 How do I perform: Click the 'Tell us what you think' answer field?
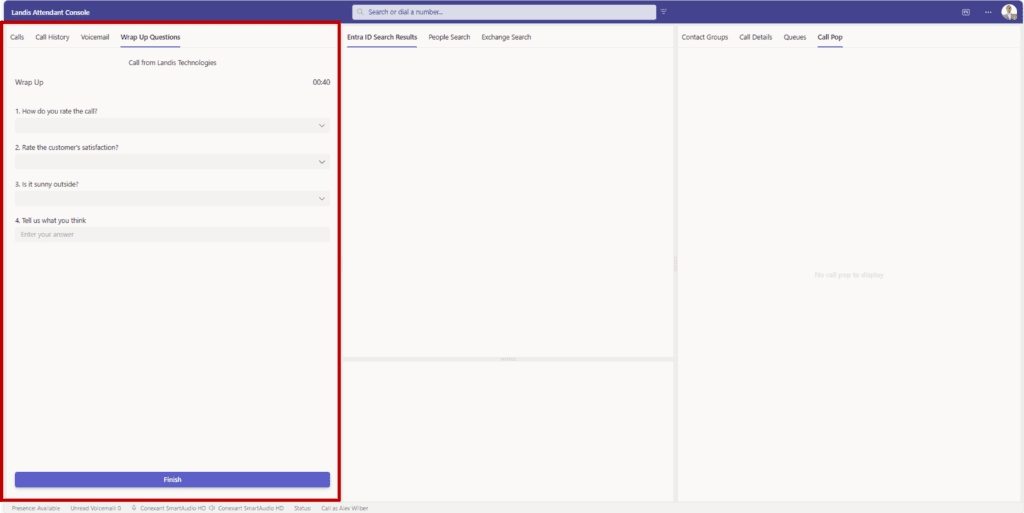click(x=172, y=235)
